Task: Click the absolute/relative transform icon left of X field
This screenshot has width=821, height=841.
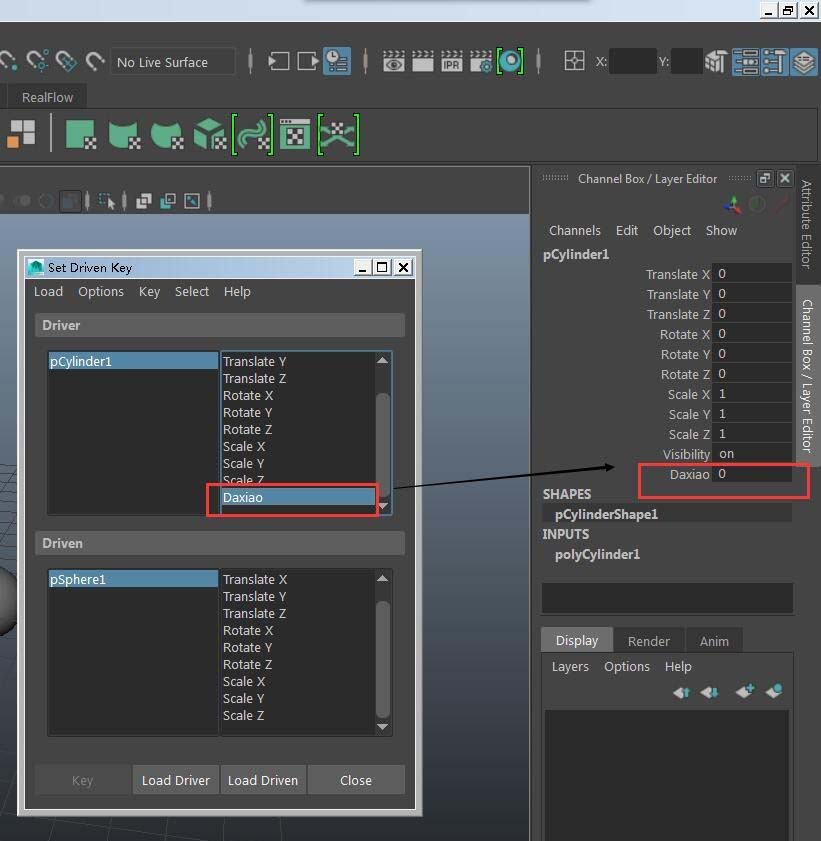Action: [x=574, y=61]
